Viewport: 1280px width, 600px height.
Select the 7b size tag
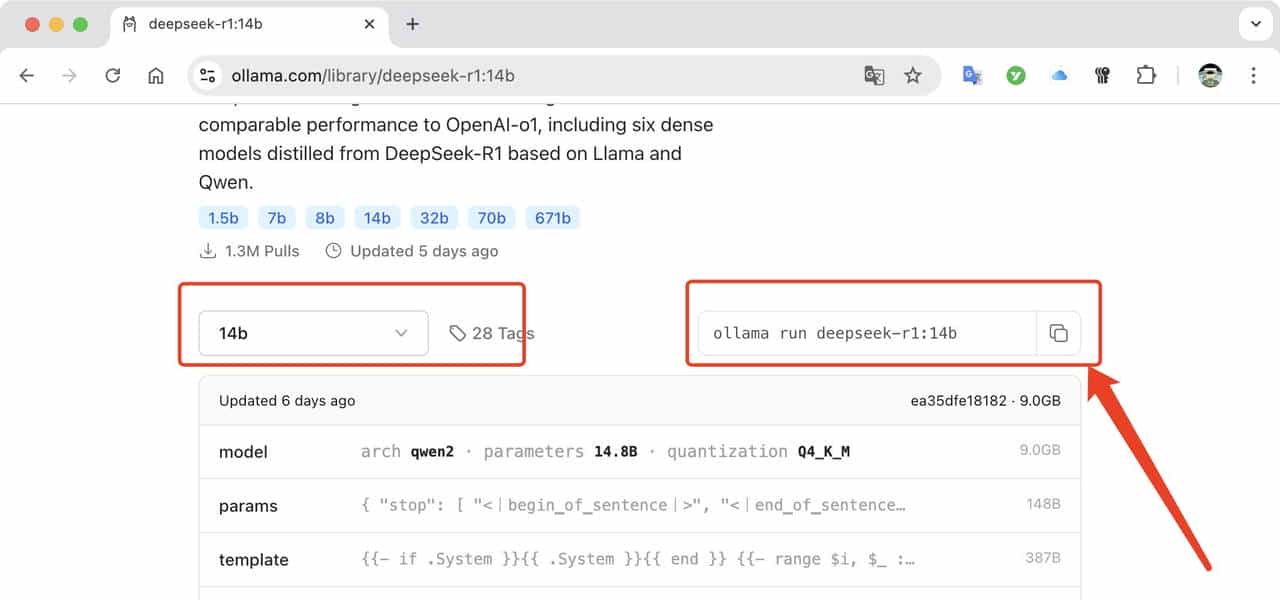[277, 218]
